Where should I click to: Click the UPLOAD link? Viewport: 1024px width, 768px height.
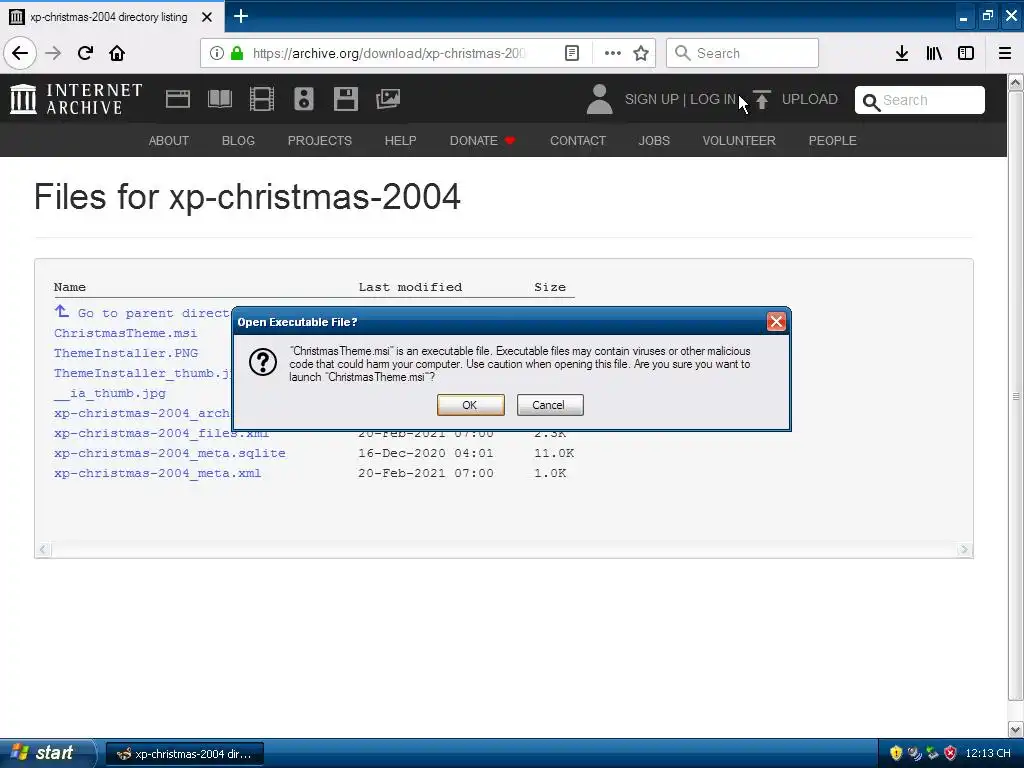click(x=810, y=99)
